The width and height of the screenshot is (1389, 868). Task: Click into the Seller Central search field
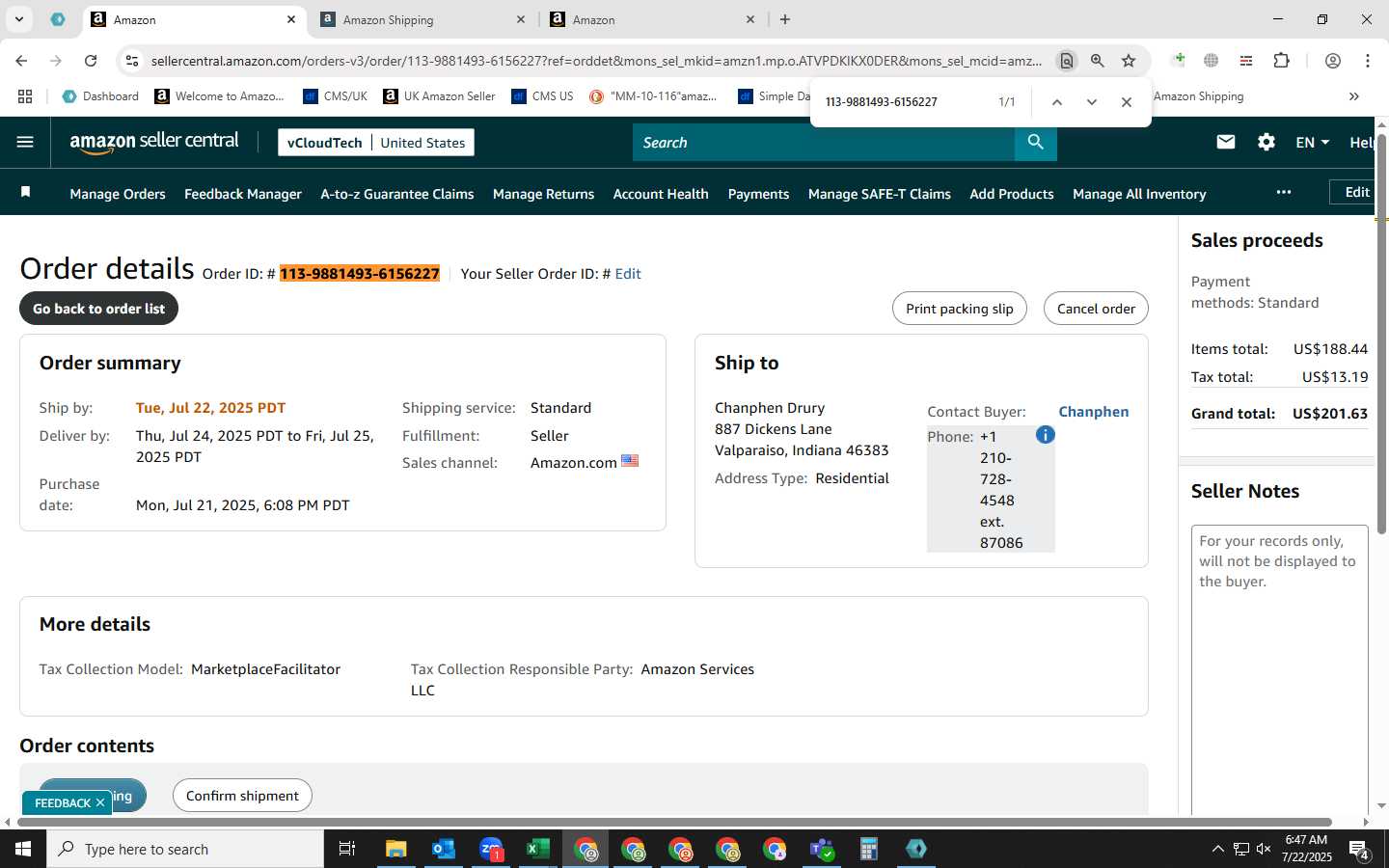(x=824, y=142)
